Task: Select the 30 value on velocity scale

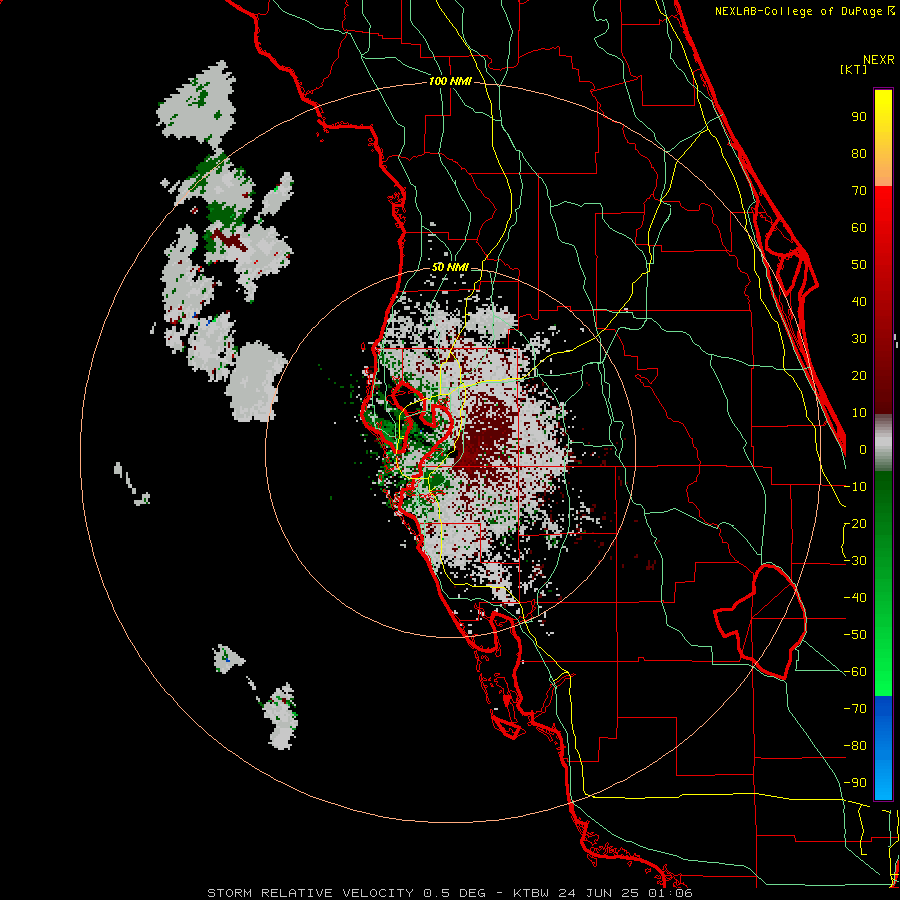Action: (x=859, y=339)
